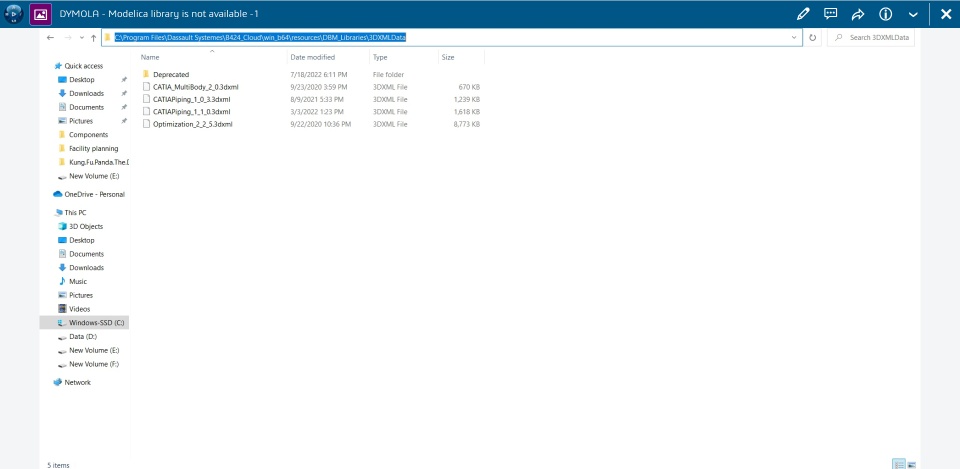Go up one folder level
Viewport: 960px width, 469px height.
click(x=93, y=37)
